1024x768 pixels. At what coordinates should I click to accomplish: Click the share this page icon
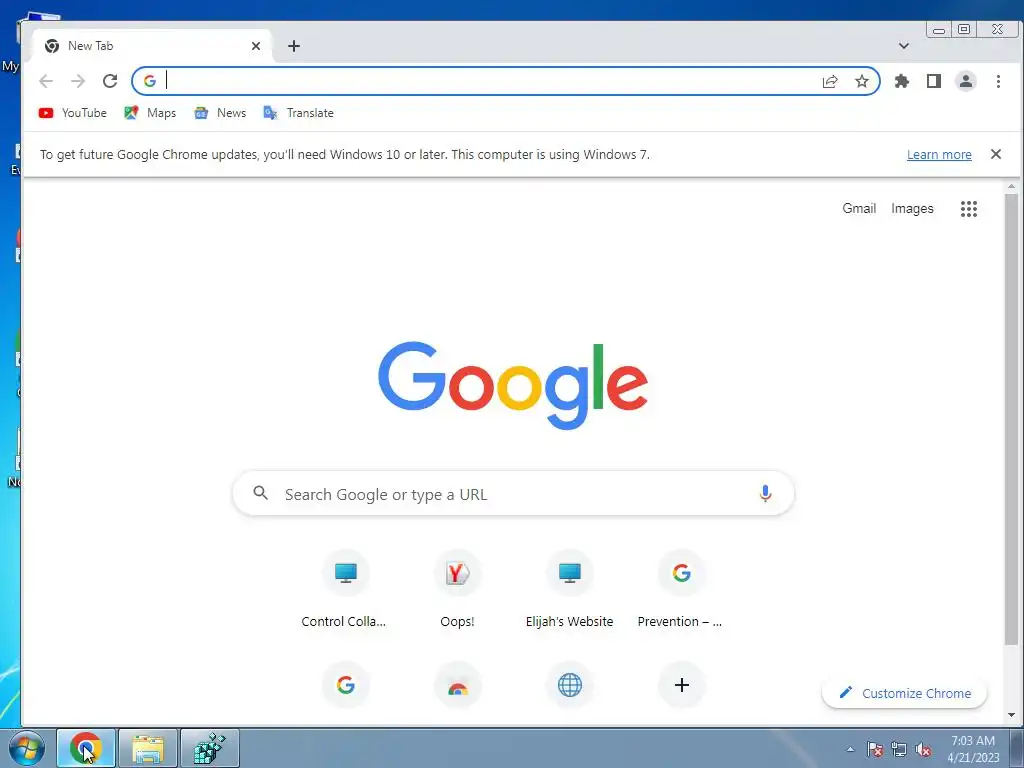tap(830, 81)
